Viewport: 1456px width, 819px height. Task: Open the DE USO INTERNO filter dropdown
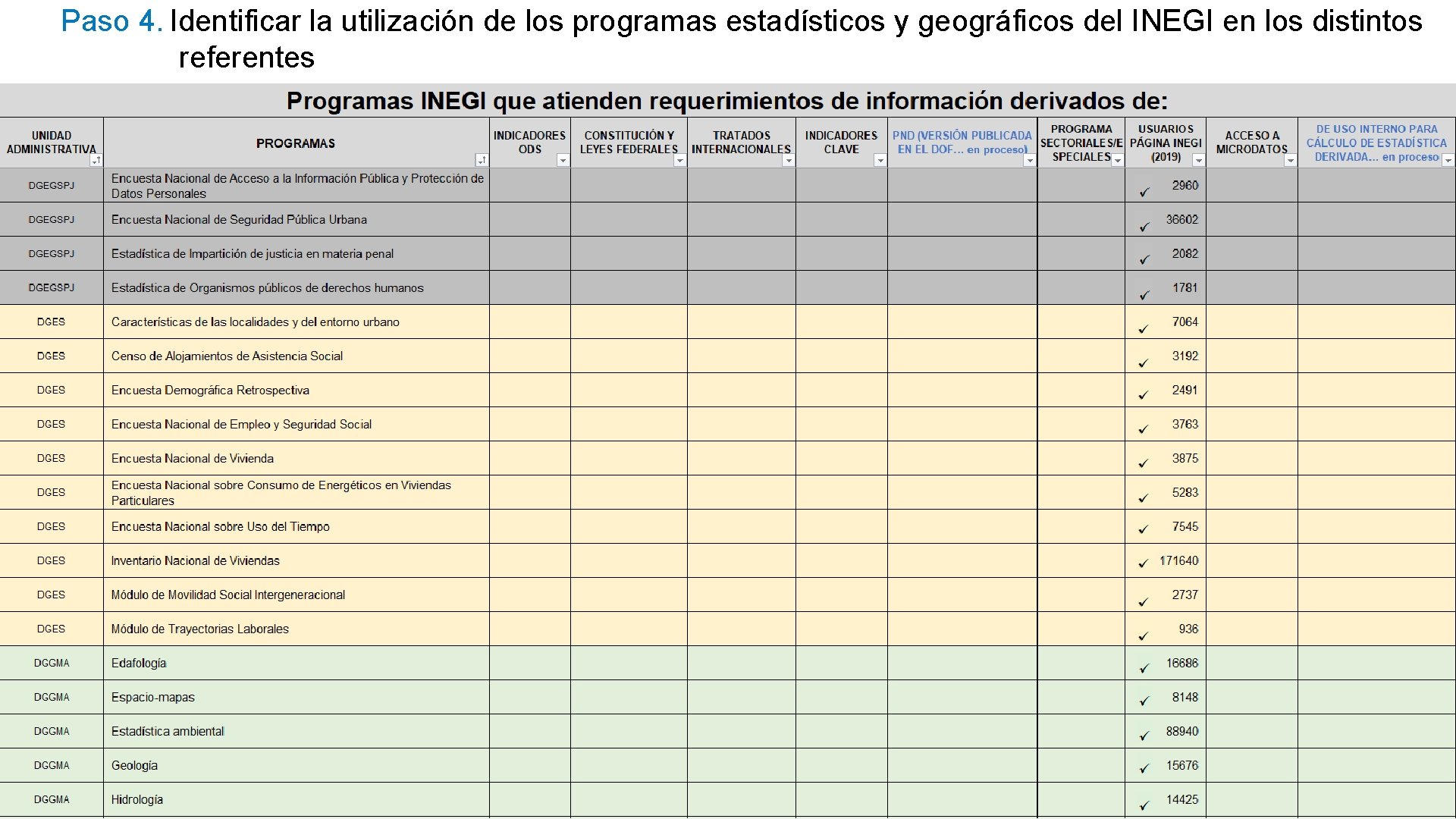(1448, 160)
